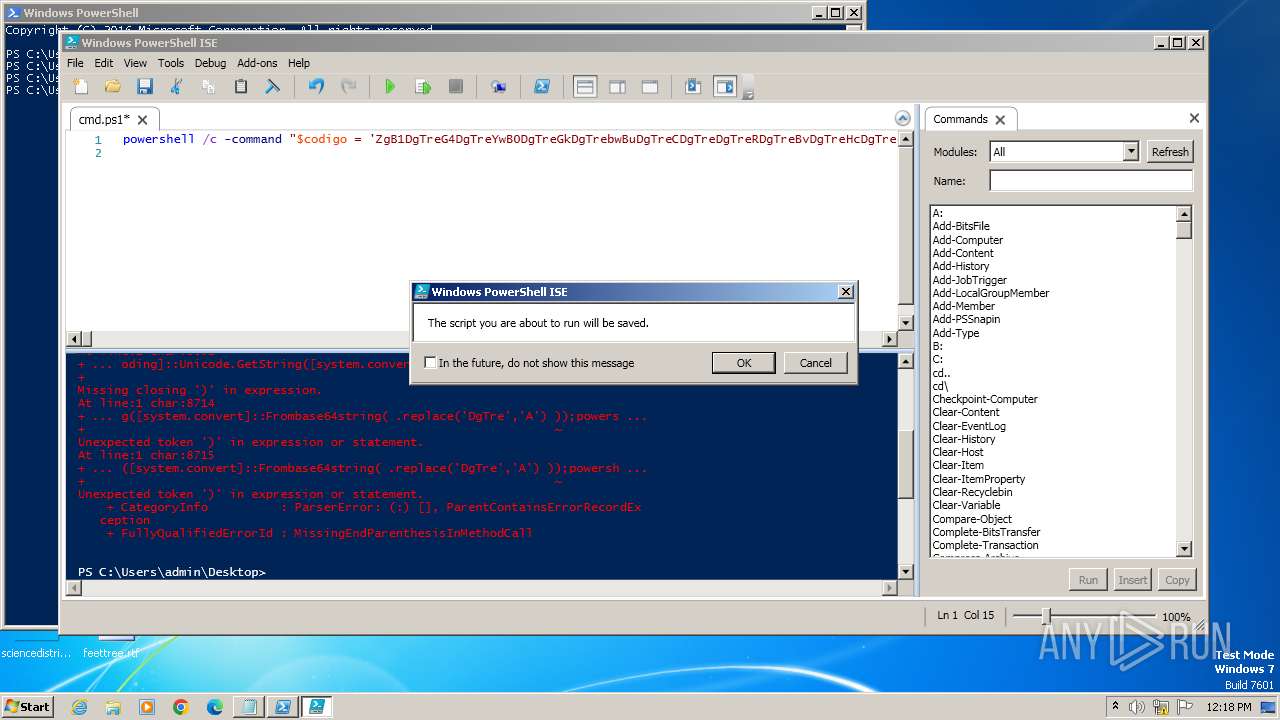Image resolution: width=1280 pixels, height=720 pixels.
Task: Close the cmd.ps1 script tab
Action: 142,120
